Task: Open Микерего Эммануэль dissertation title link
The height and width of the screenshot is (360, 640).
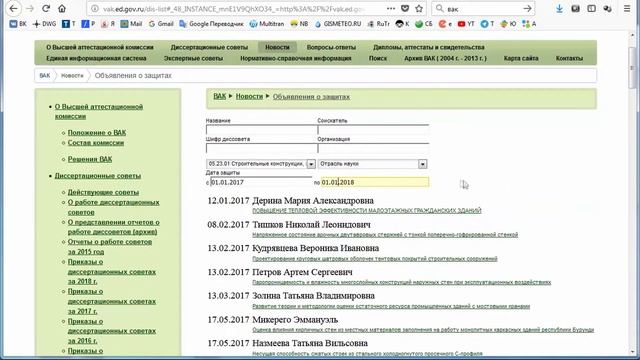Action: [423, 330]
